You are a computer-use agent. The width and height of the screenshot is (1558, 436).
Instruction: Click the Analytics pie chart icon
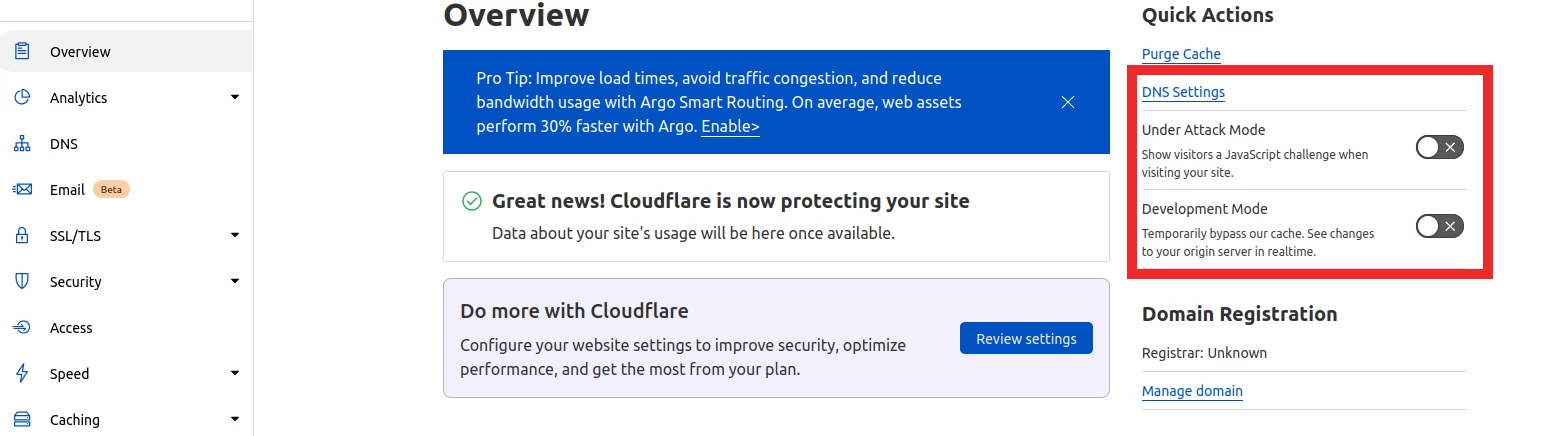[22, 97]
